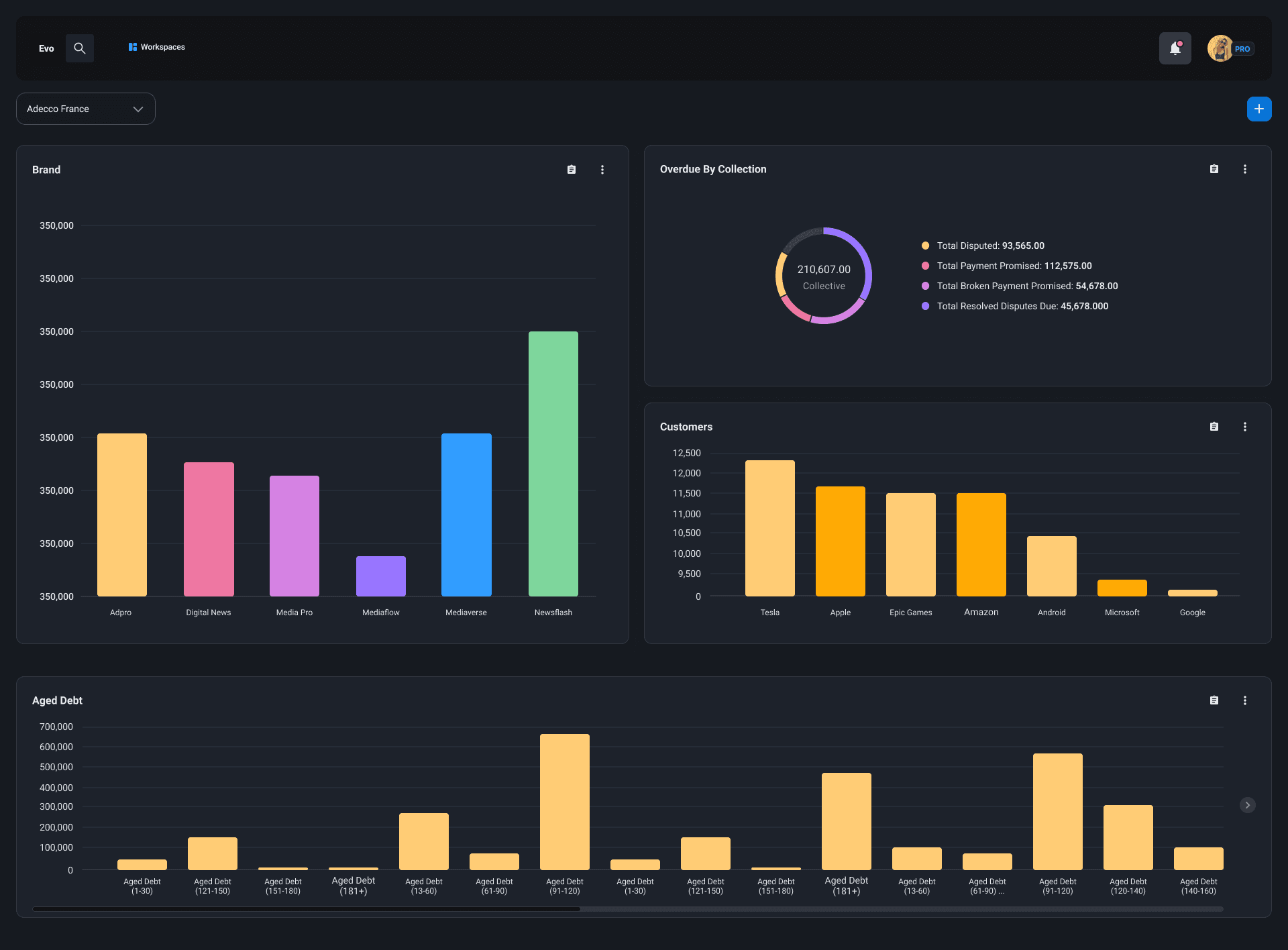
Task: Open Brand panel three-dot menu
Action: coord(602,170)
